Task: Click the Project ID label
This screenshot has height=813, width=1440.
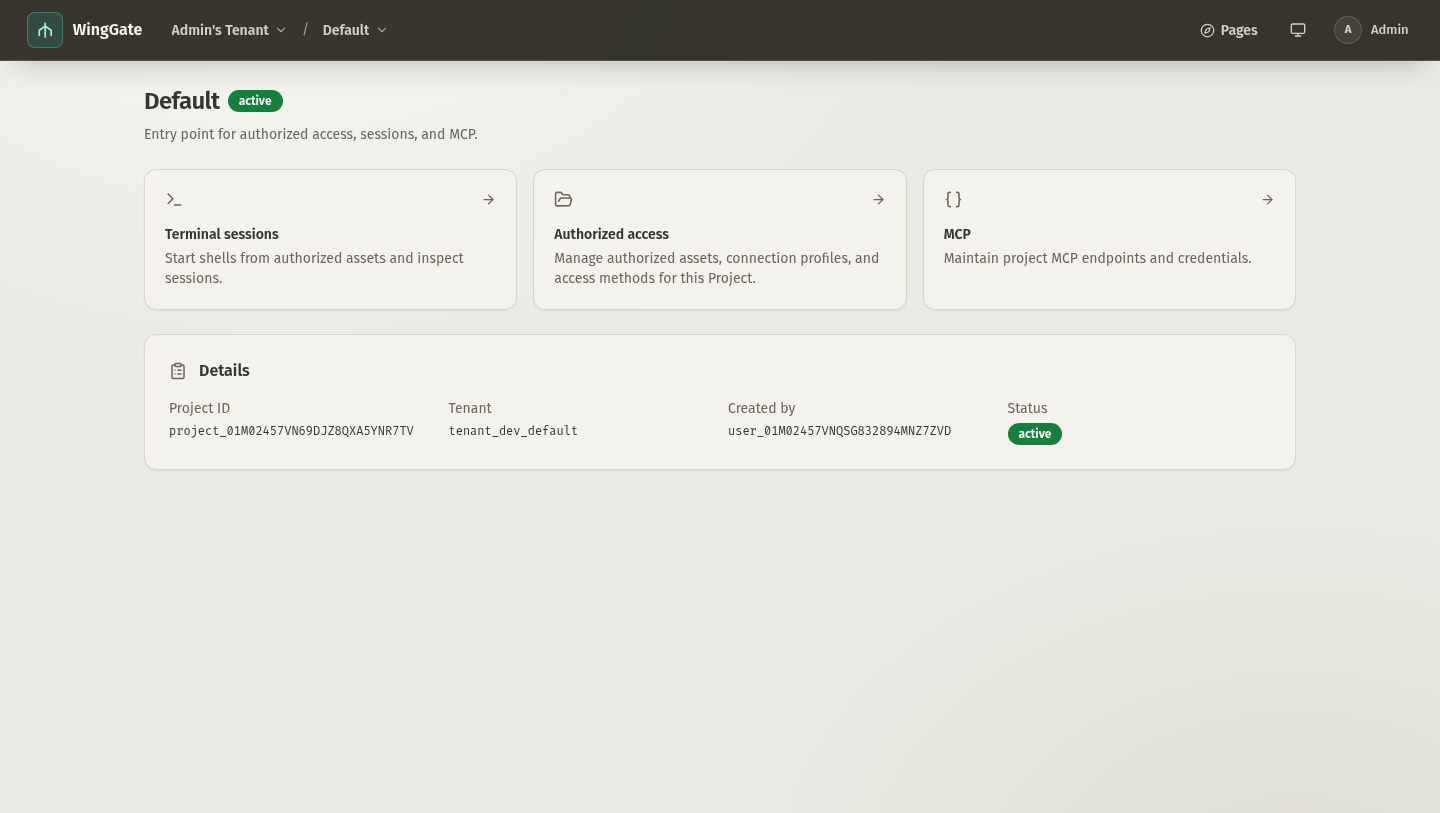Action: (x=199, y=408)
